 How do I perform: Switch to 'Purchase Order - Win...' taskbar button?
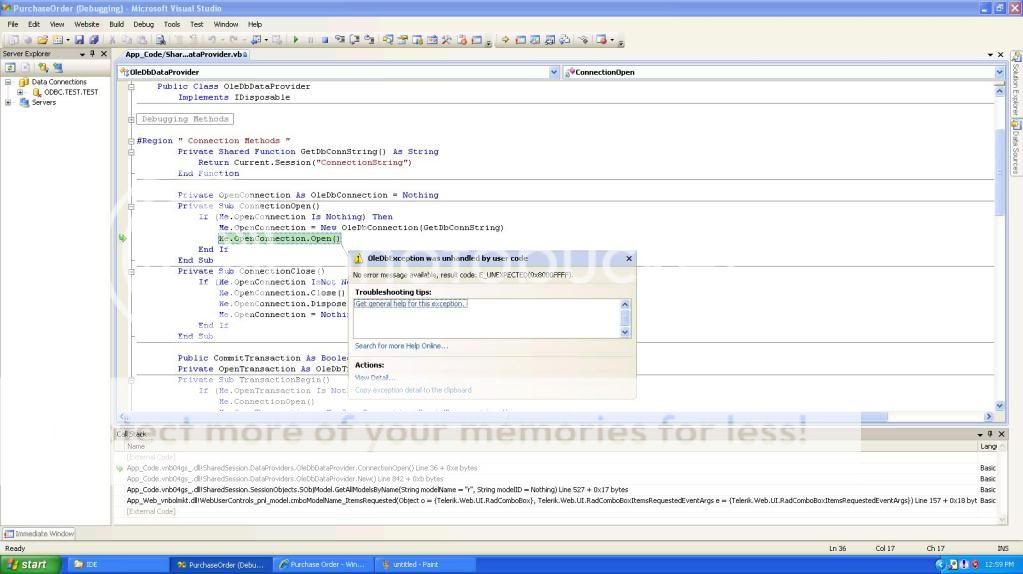point(324,565)
